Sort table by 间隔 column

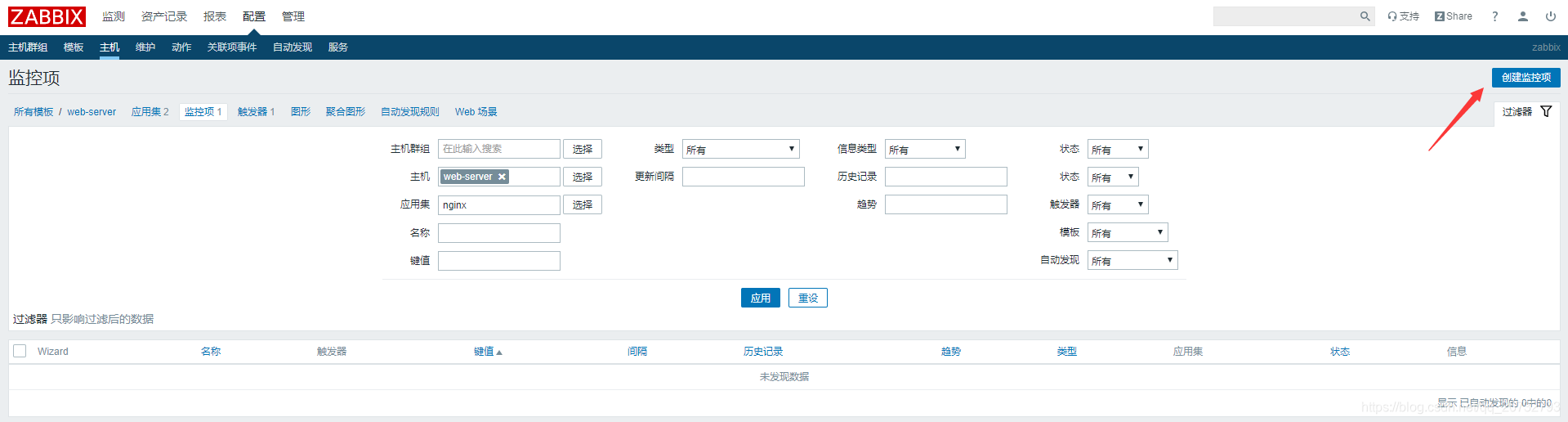[637, 352]
